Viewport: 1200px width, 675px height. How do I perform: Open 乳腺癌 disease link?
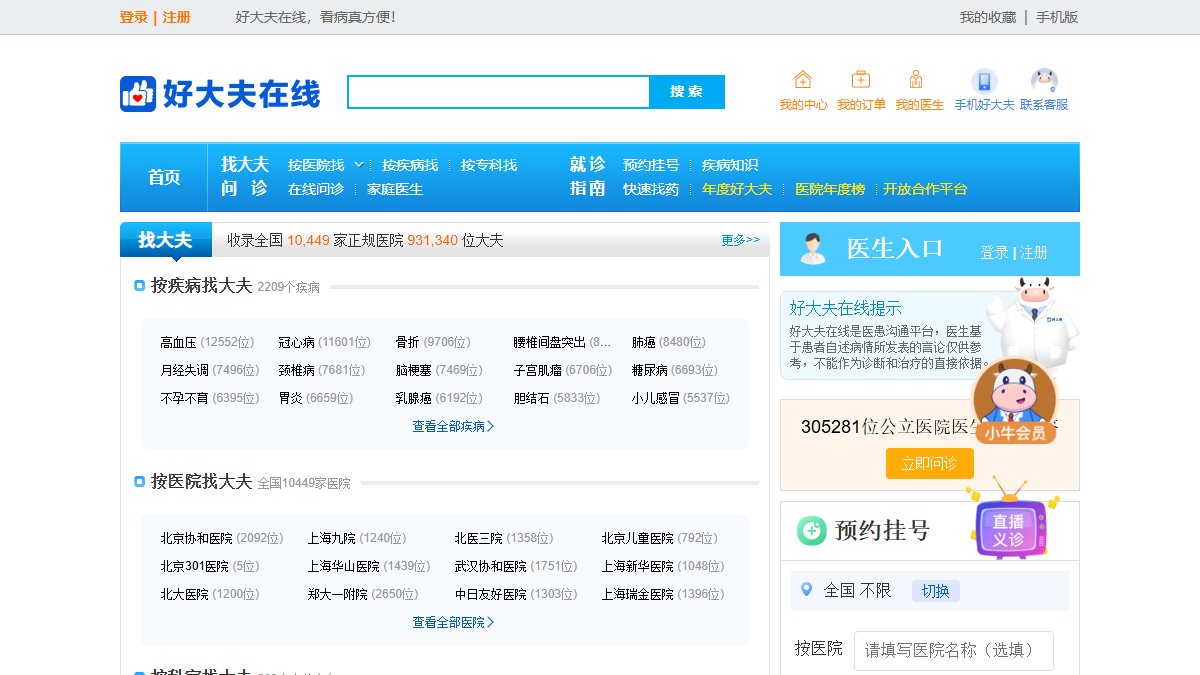click(x=414, y=398)
